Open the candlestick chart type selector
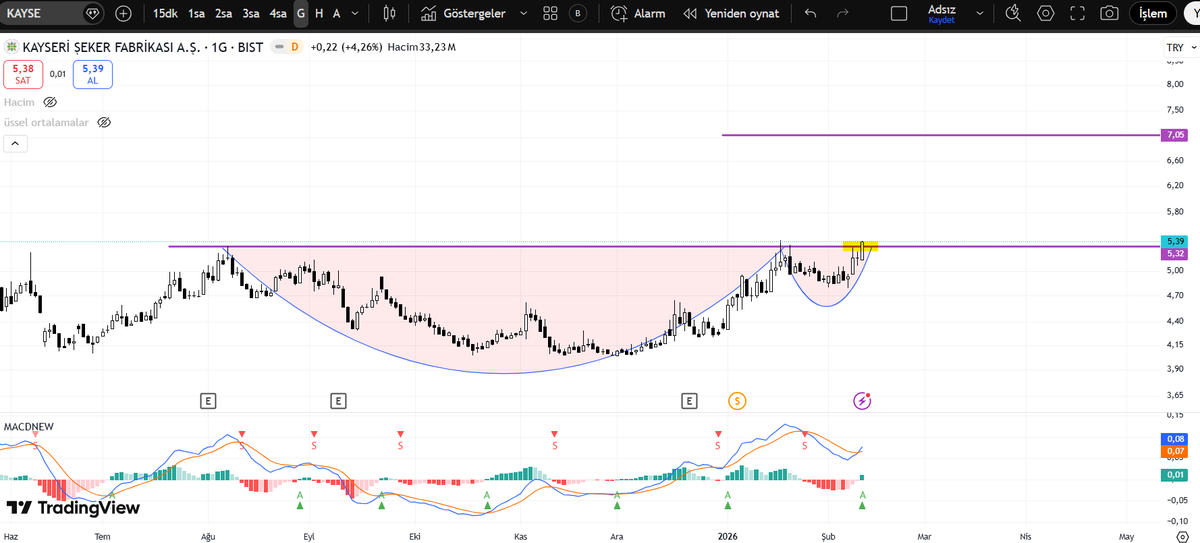1200x543 pixels. [391, 14]
